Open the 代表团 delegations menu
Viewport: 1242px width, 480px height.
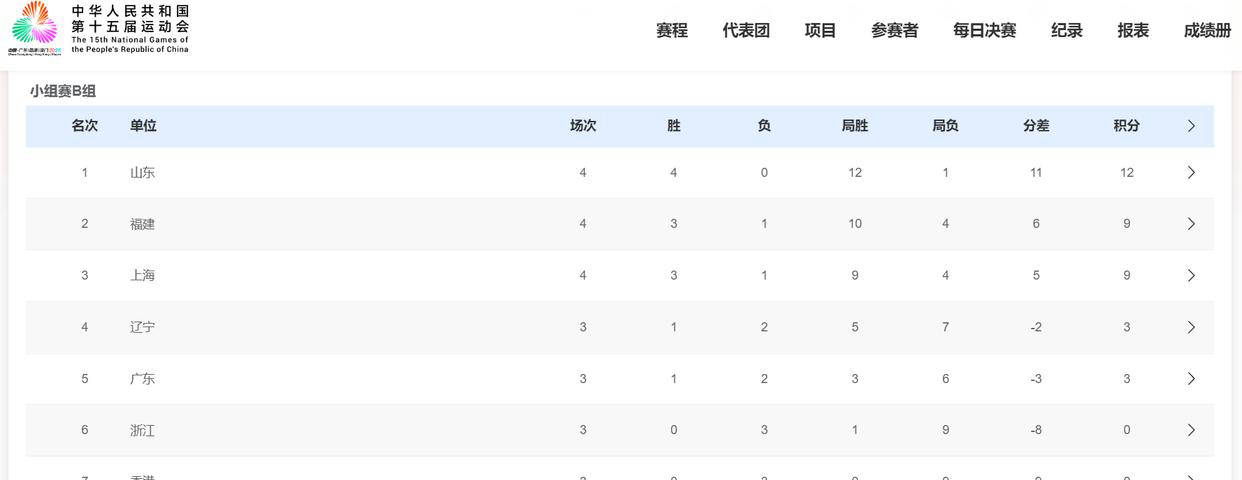tap(746, 30)
